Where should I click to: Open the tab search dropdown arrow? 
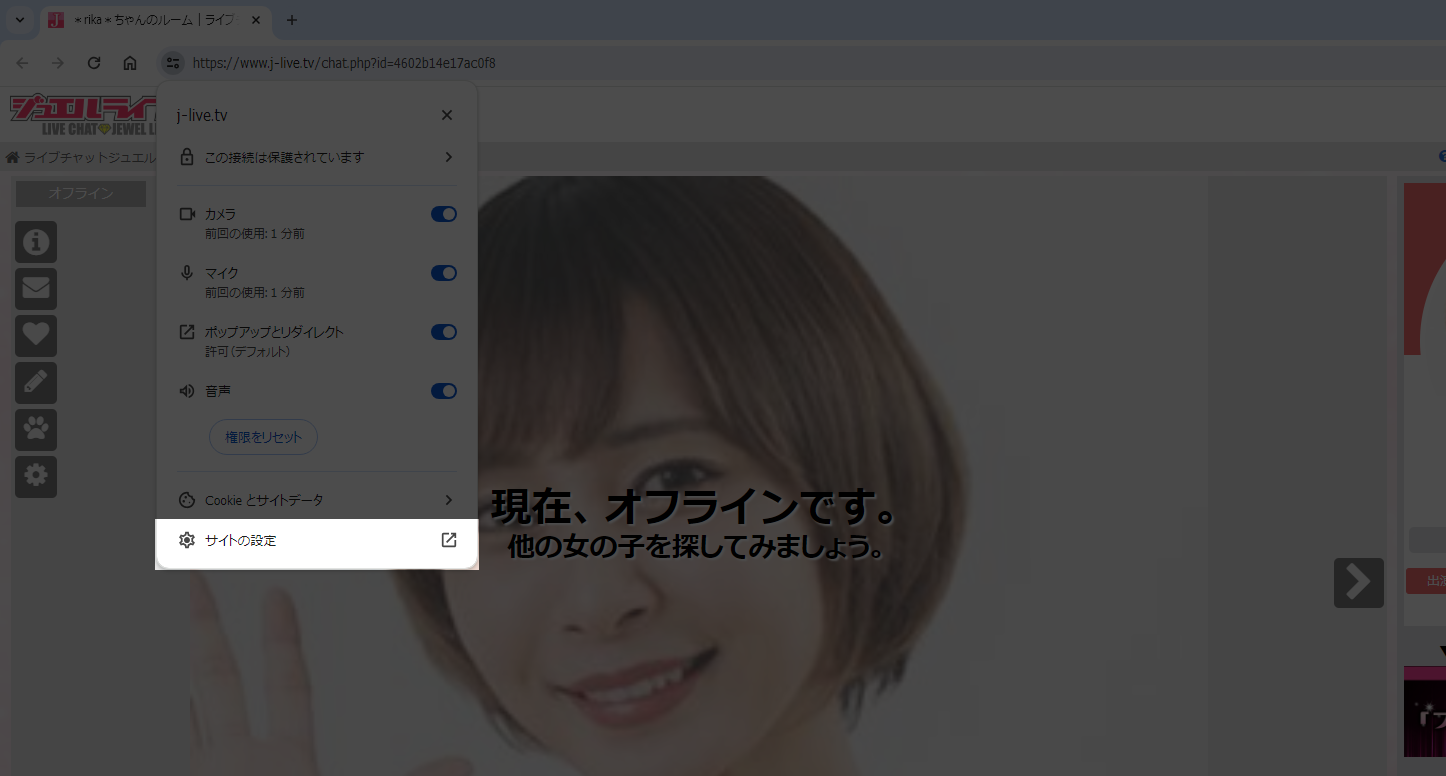coord(19,20)
